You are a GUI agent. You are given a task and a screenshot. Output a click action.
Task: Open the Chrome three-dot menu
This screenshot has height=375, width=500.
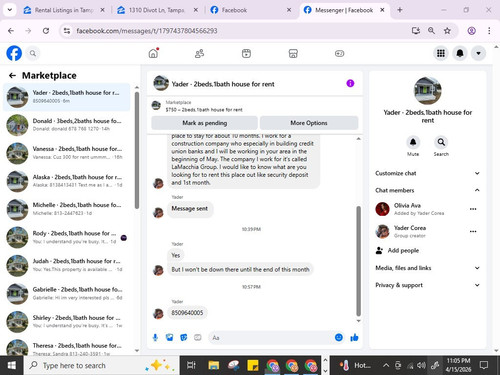tap(489, 31)
